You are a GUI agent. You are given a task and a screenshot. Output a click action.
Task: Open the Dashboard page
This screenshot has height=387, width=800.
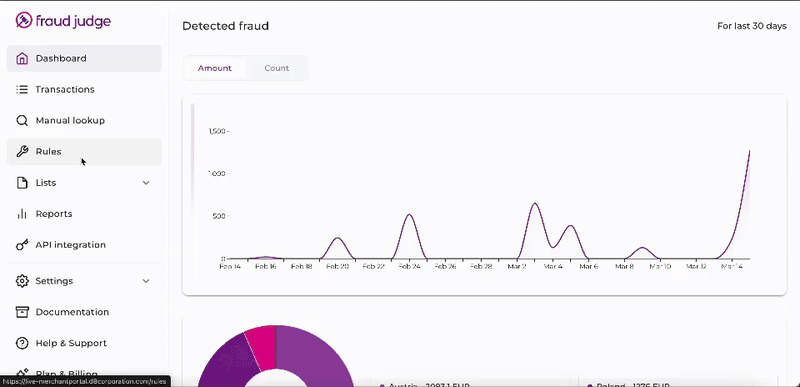coord(84,58)
